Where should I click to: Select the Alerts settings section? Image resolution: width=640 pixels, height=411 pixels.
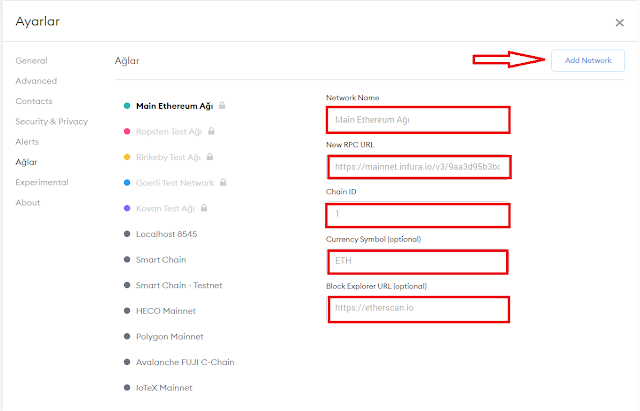[27, 142]
